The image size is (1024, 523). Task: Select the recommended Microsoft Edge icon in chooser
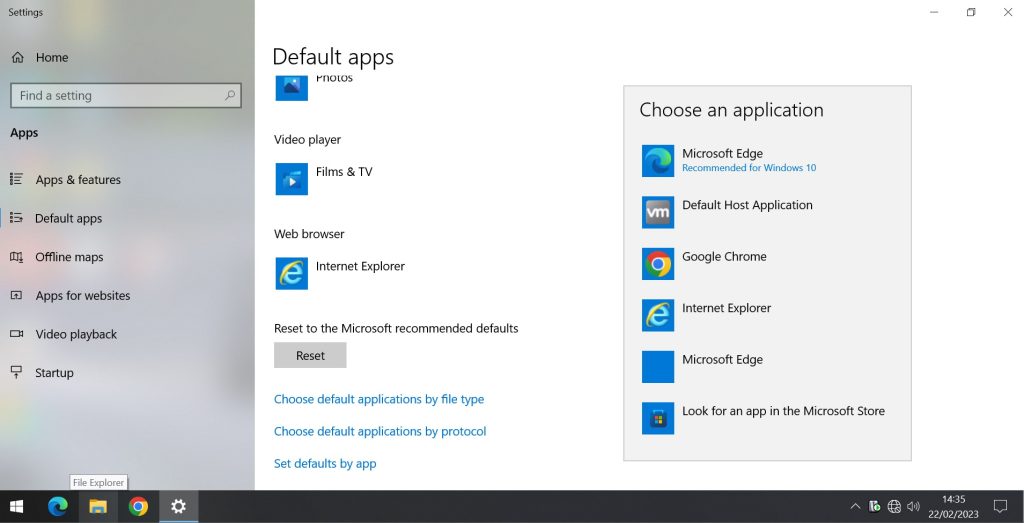click(x=658, y=161)
